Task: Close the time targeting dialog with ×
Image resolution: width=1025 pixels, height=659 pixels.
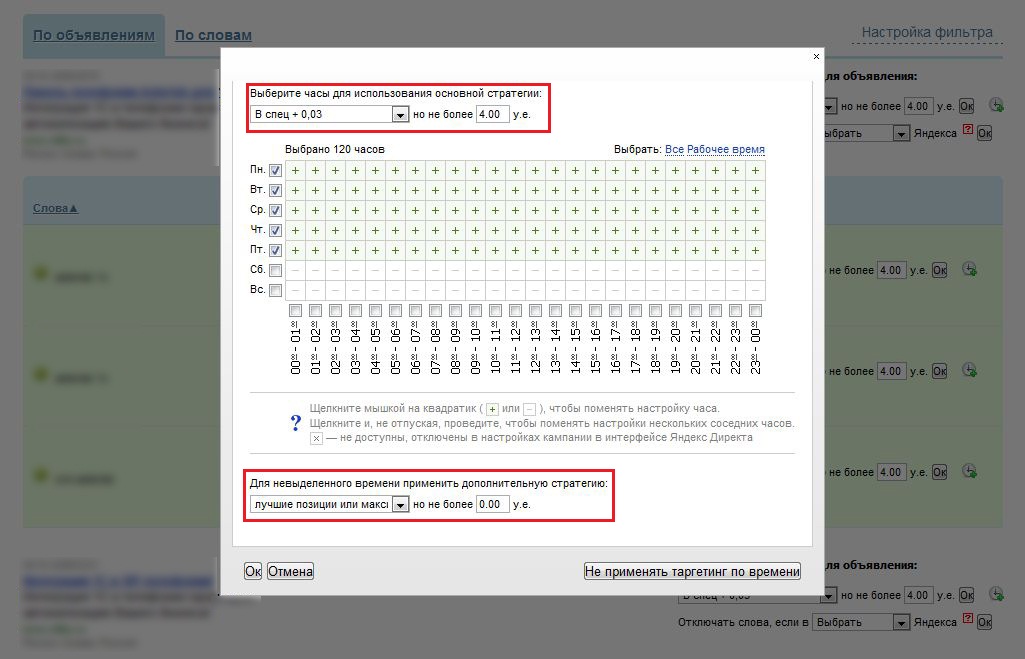Action: 816,57
